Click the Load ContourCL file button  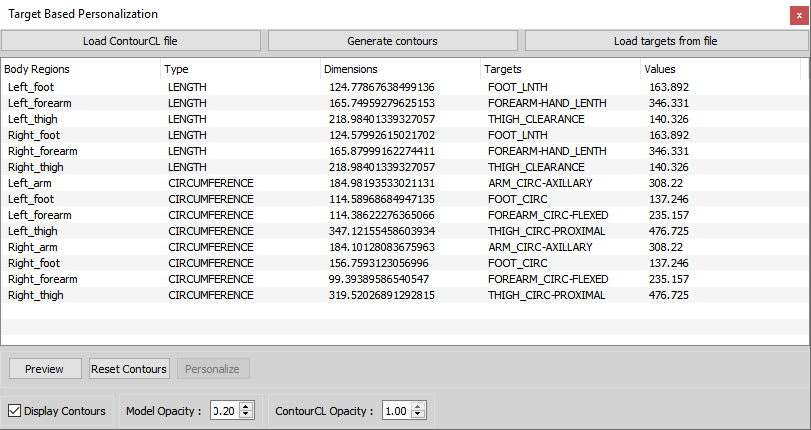pos(130,41)
